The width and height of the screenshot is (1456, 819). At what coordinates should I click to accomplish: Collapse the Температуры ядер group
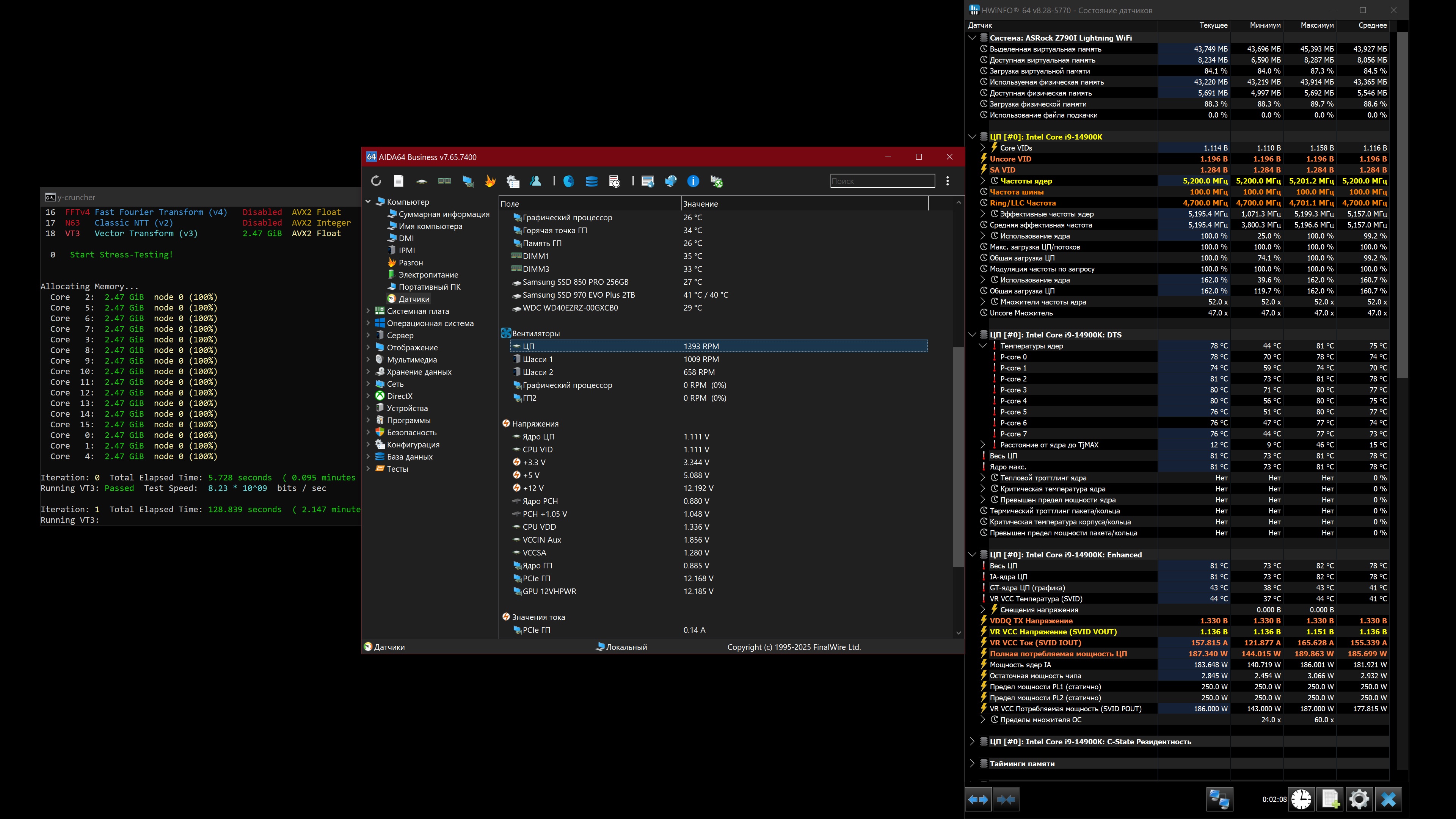tap(982, 346)
